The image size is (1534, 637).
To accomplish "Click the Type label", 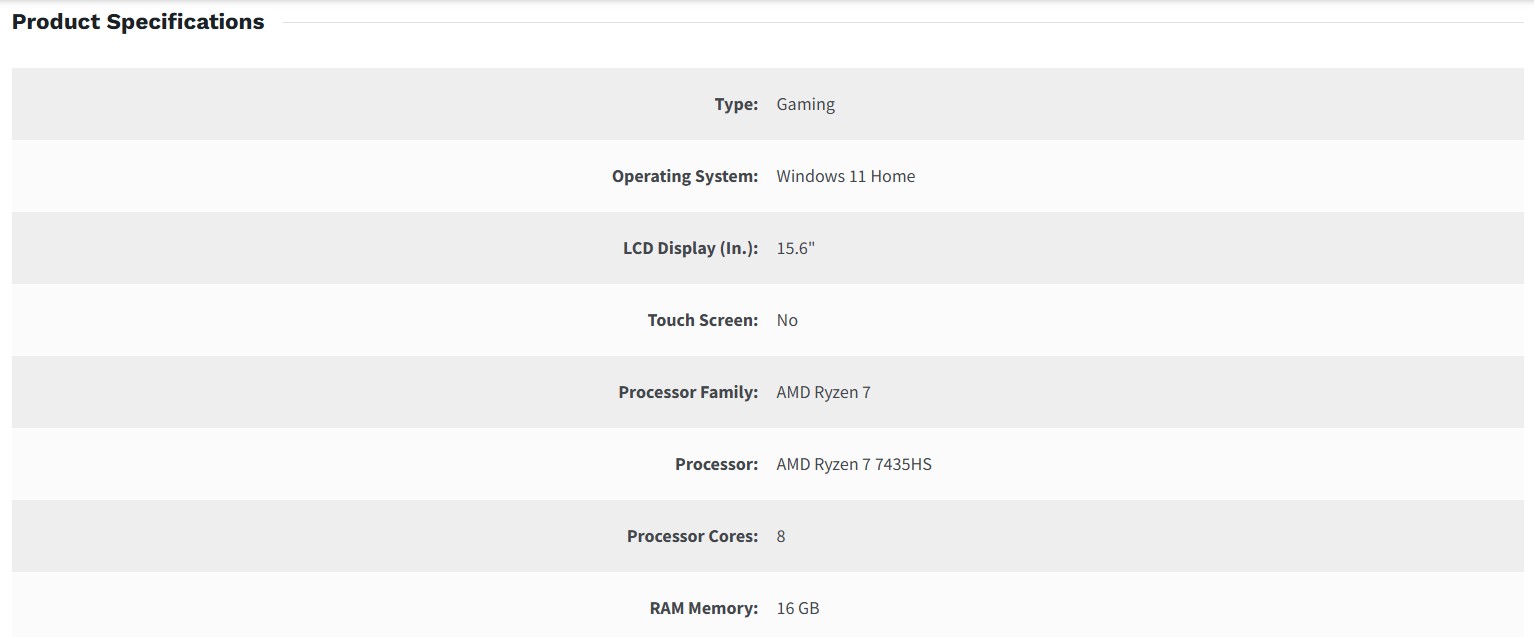I will (x=736, y=104).
